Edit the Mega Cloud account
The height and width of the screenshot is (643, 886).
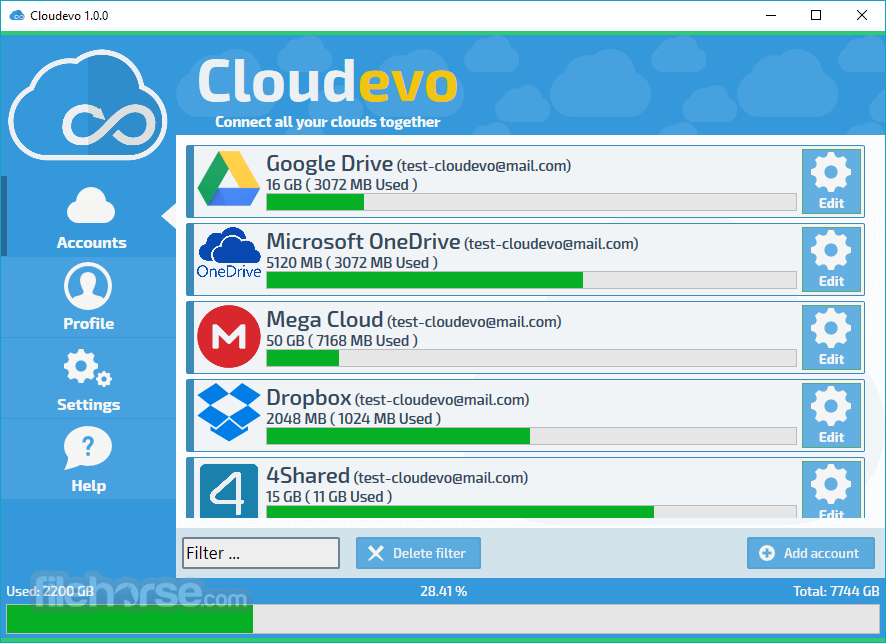[831, 337]
